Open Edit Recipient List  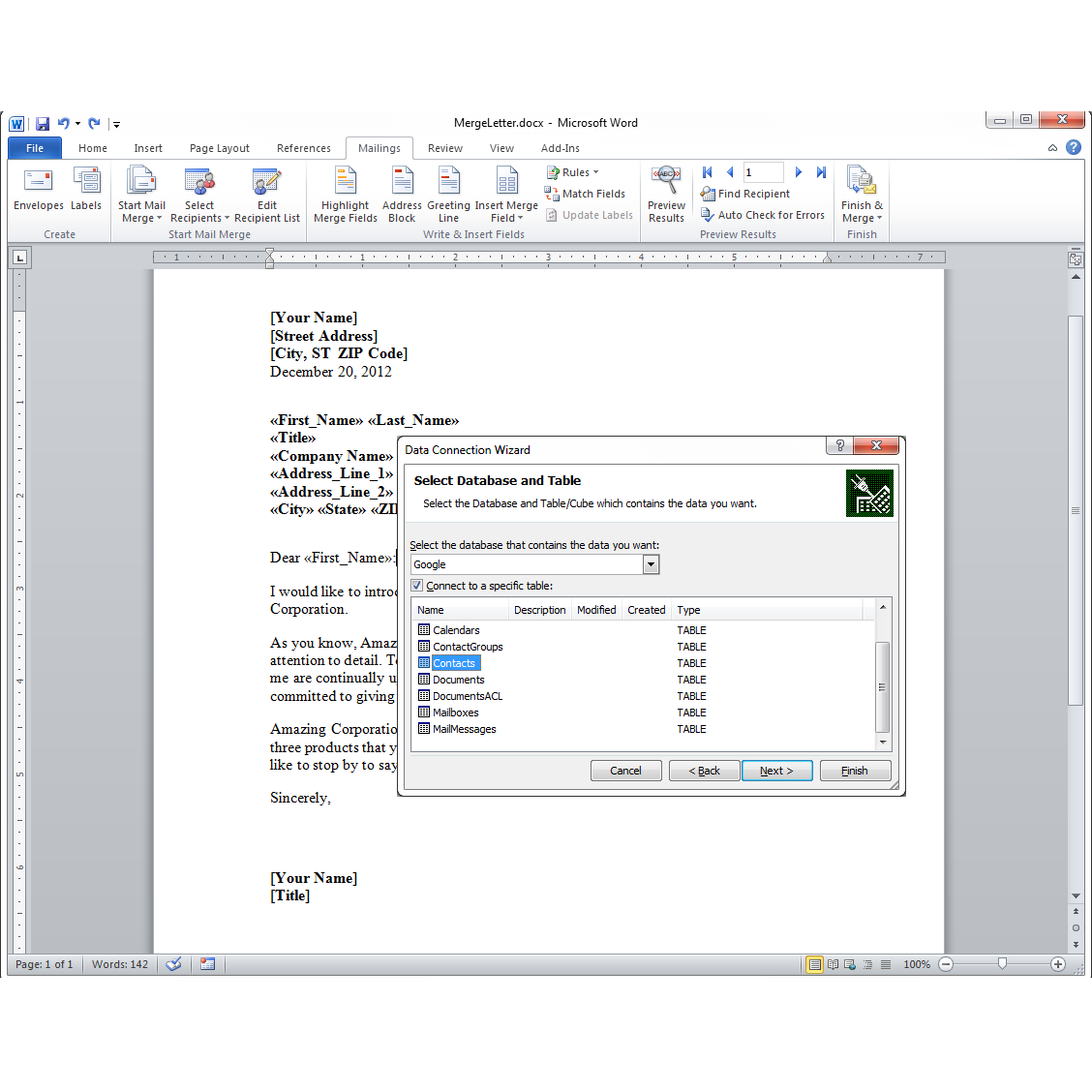[x=267, y=195]
